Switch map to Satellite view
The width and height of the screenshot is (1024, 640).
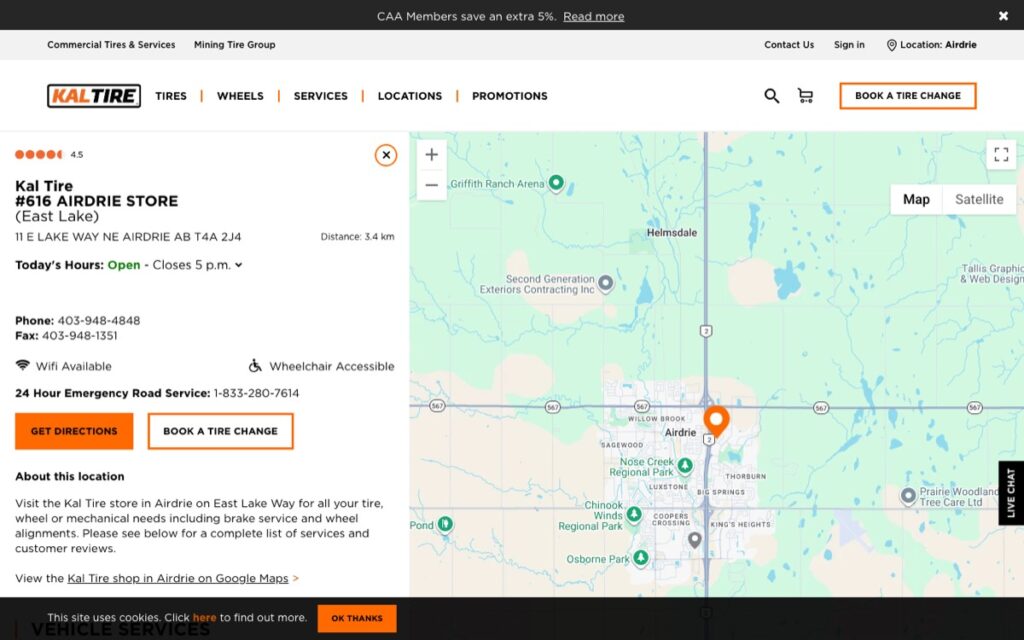click(979, 199)
